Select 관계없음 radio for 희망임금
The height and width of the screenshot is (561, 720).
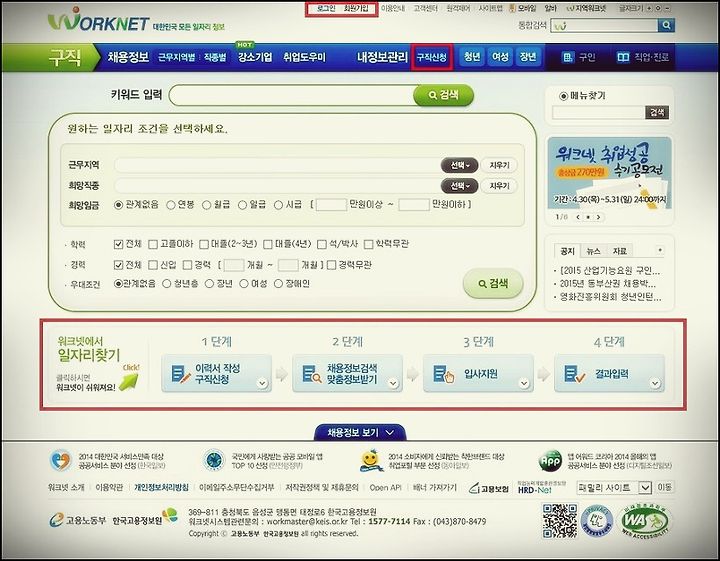pos(118,205)
